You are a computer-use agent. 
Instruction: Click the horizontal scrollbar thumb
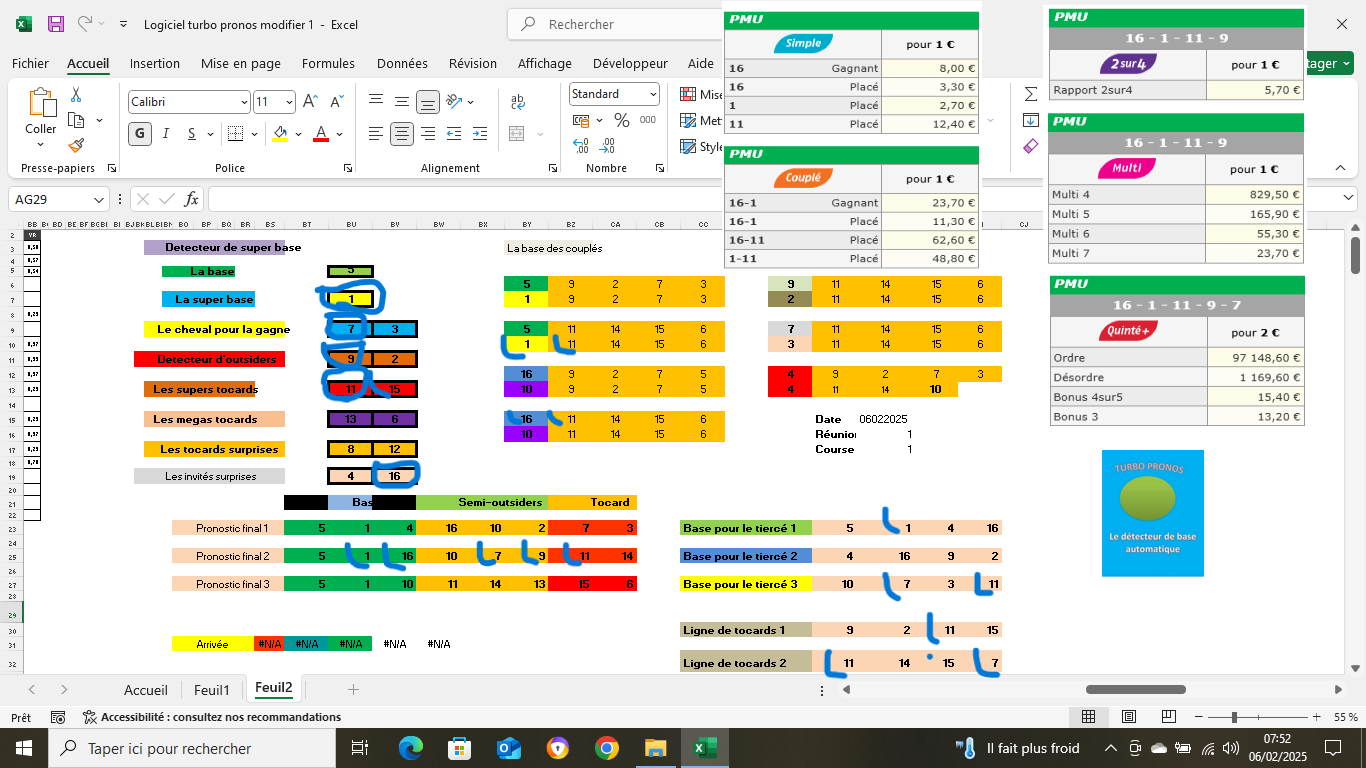(x=1136, y=689)
